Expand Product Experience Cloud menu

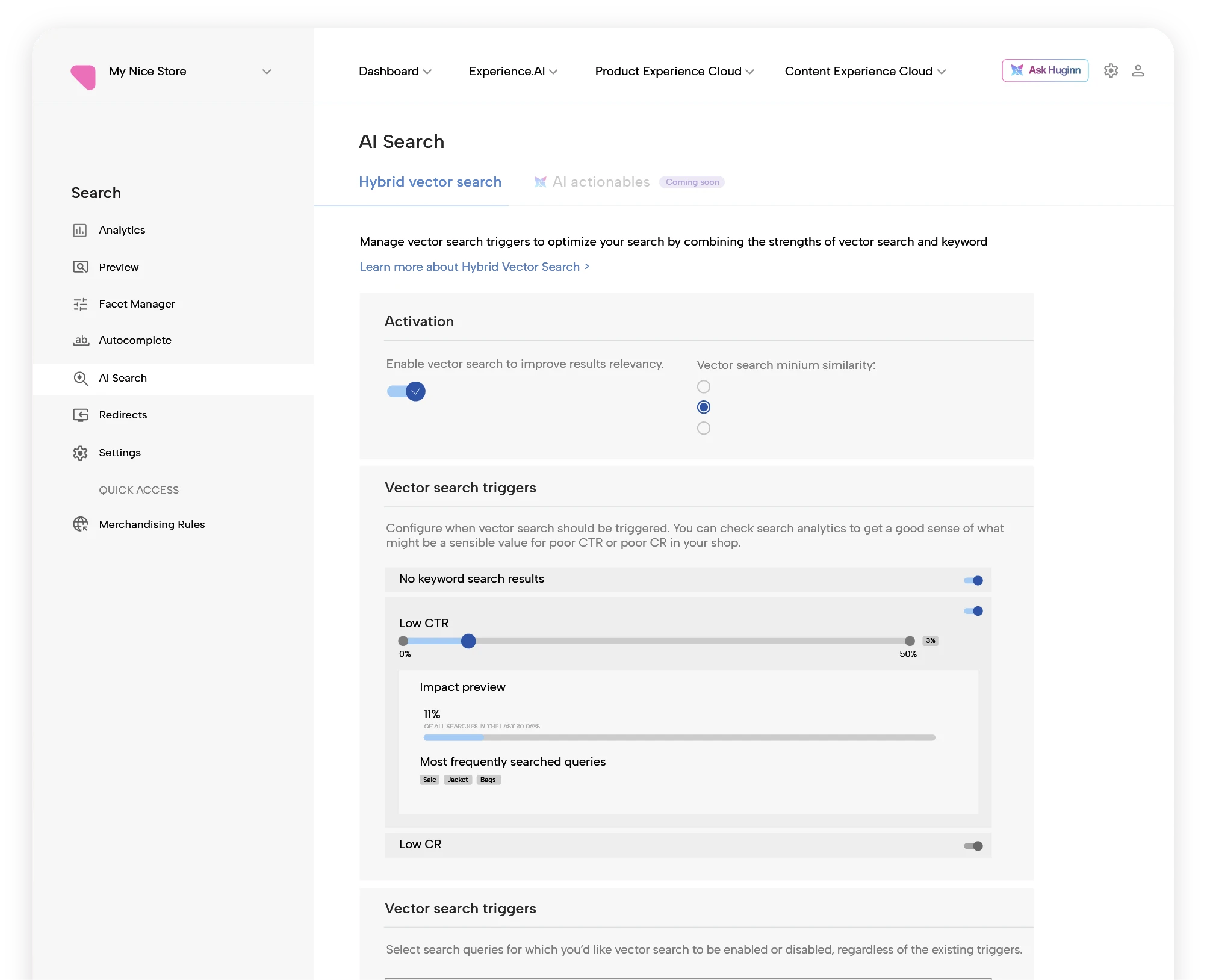(x=674, y=72)
